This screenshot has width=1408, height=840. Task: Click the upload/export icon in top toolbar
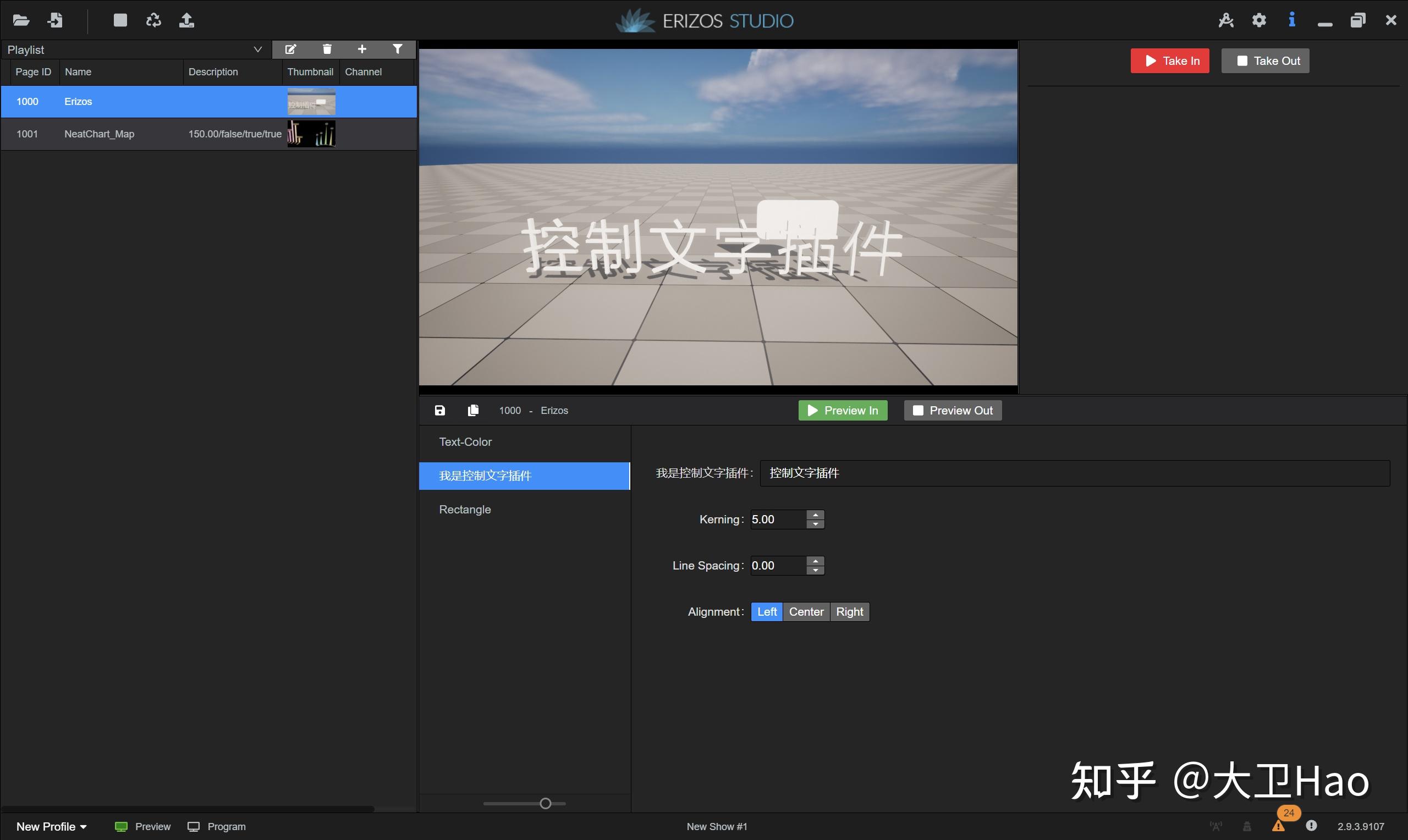point(186,21)
